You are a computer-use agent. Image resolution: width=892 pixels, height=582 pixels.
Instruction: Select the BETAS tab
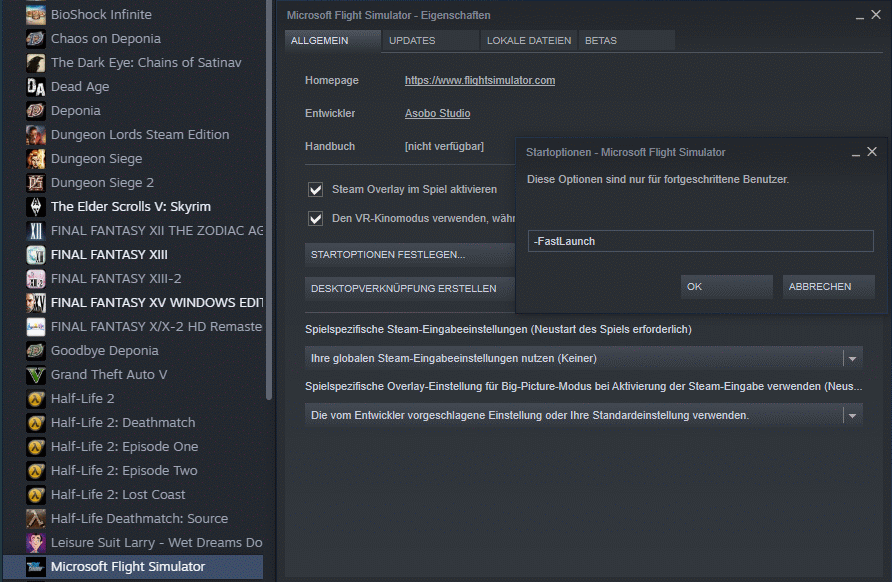(x=601, y=41)
